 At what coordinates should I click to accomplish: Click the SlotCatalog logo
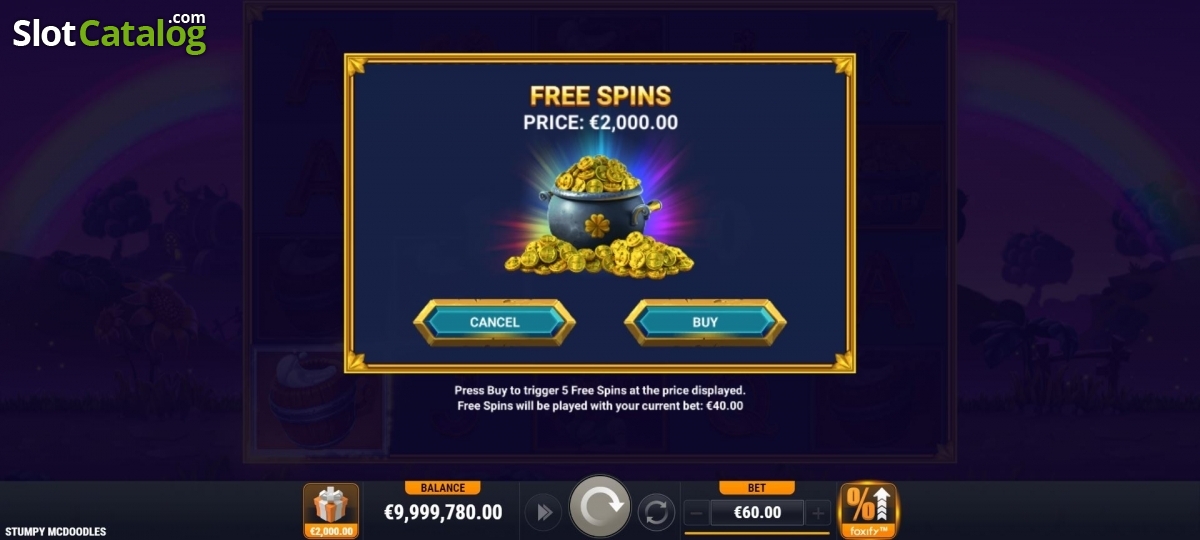[x=109, y=33]
